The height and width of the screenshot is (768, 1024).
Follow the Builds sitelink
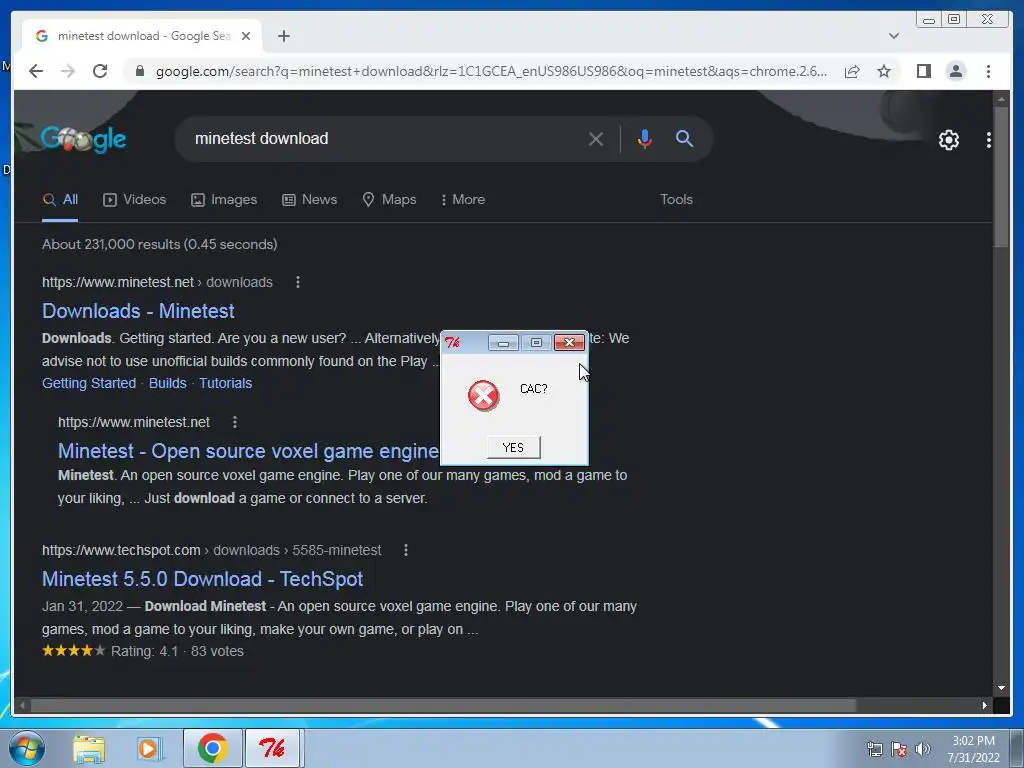point(167,383)
